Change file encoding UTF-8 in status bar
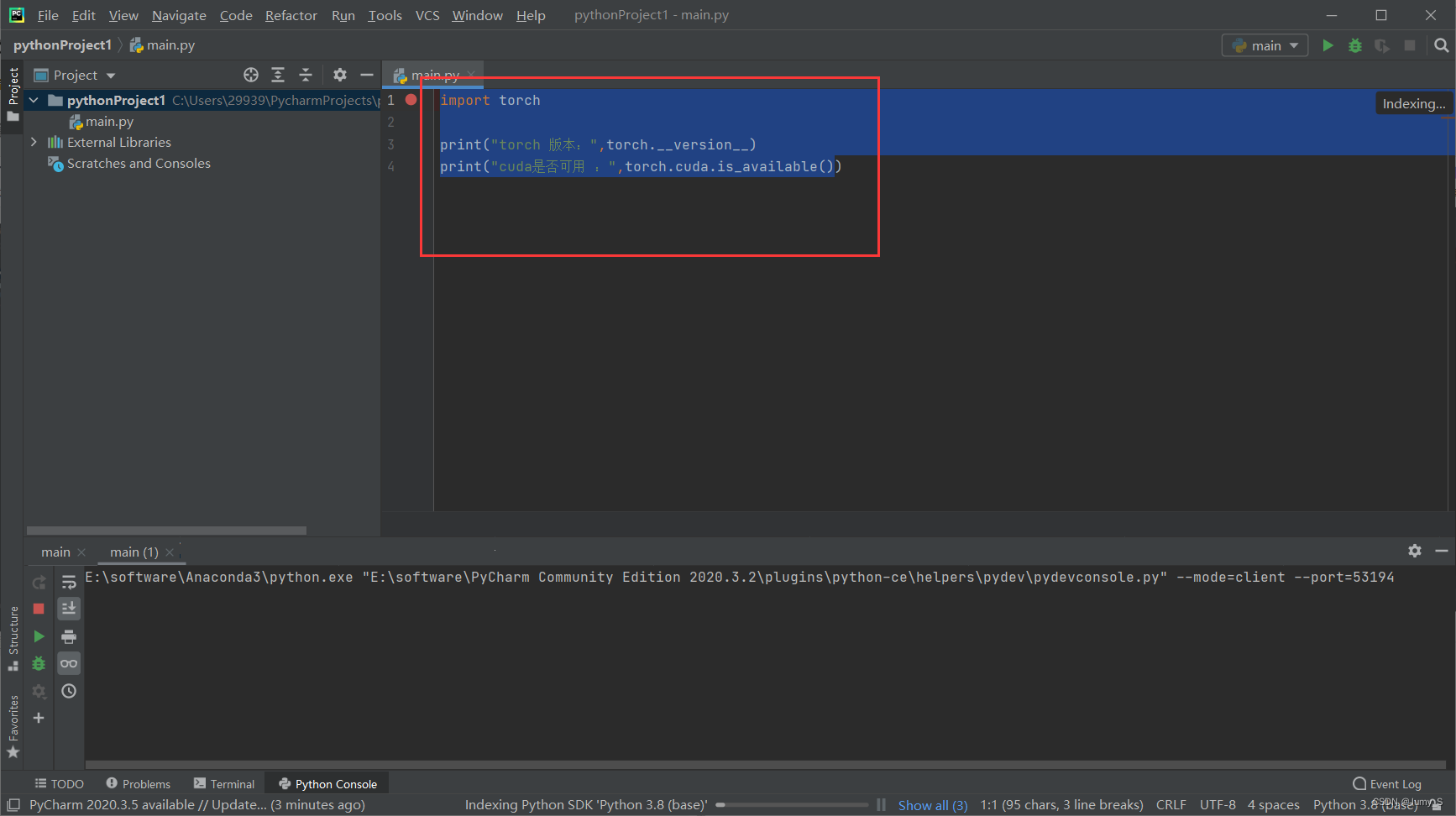Viewport: 1456px width, 816px height. tap(1218, 805)
